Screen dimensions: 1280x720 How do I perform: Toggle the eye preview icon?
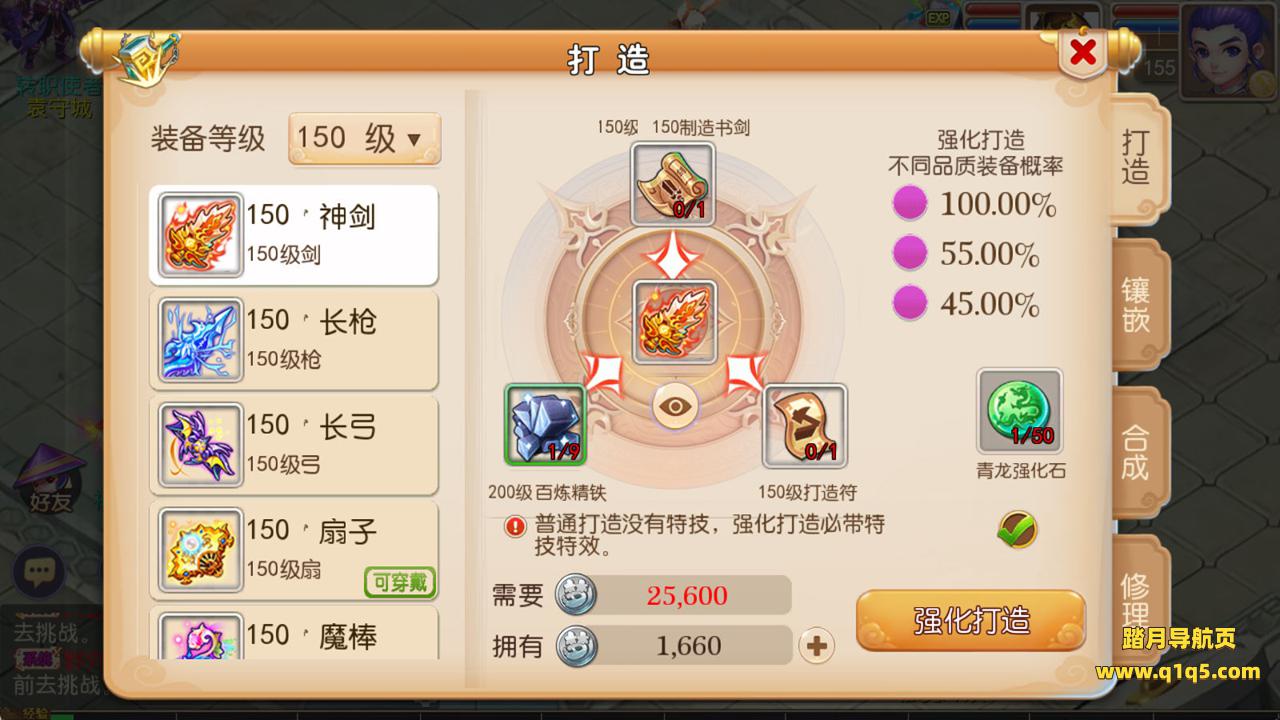676,406
